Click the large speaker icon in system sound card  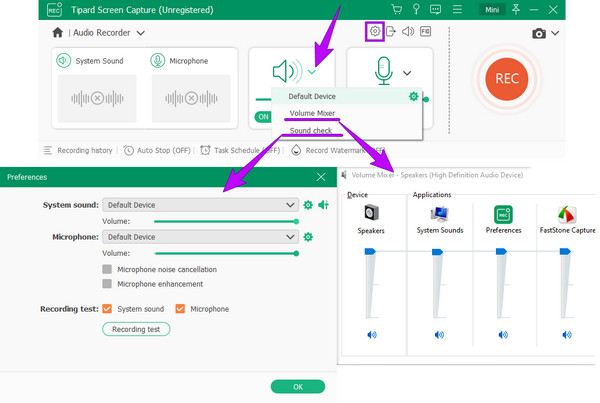coord(287,71)
